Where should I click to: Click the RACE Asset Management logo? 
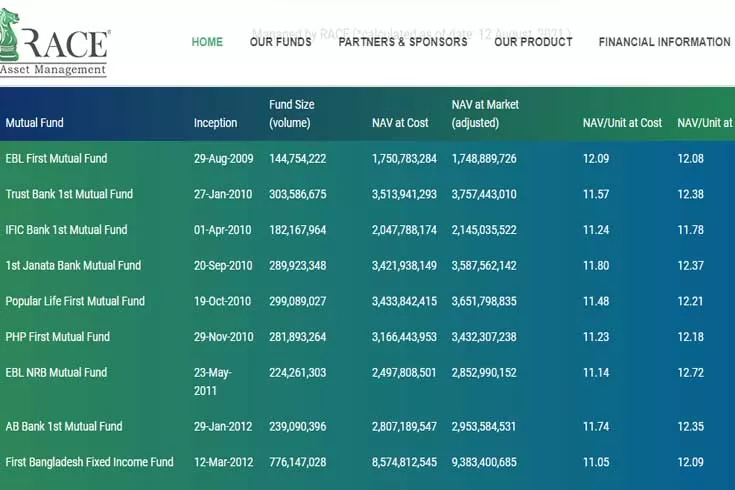point(54,42)
